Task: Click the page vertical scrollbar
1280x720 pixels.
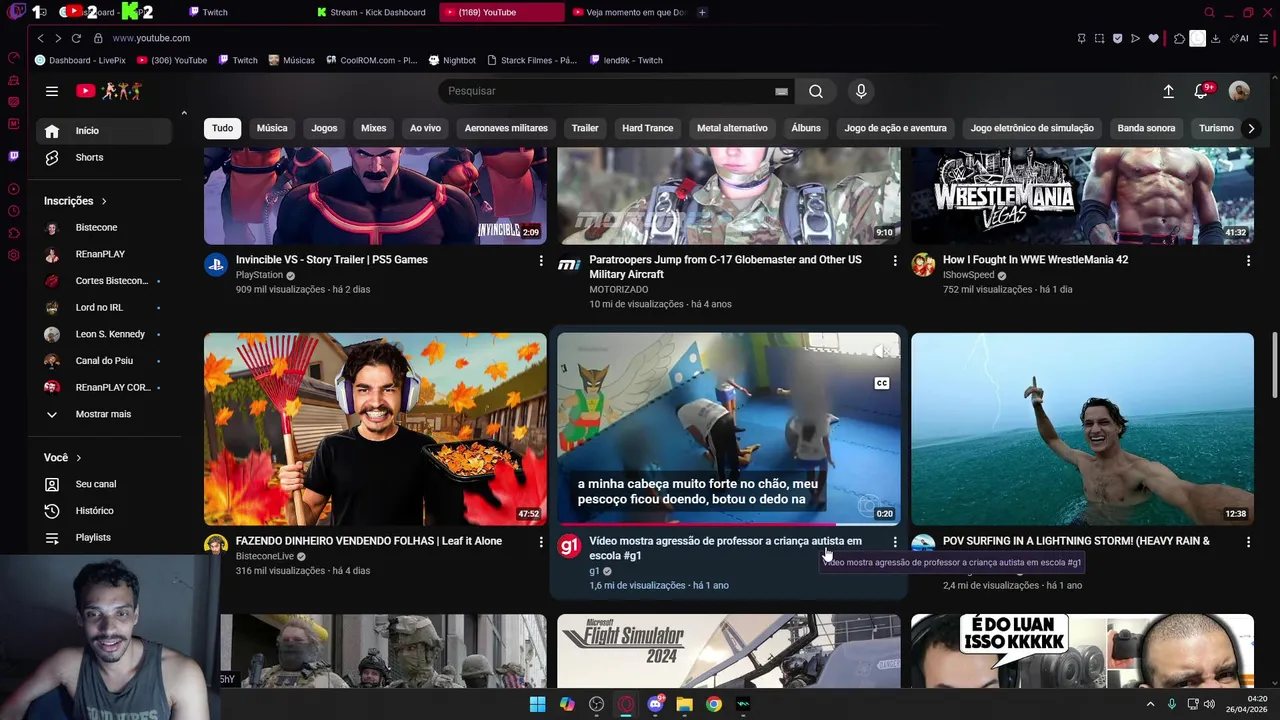Action: 1274,365
